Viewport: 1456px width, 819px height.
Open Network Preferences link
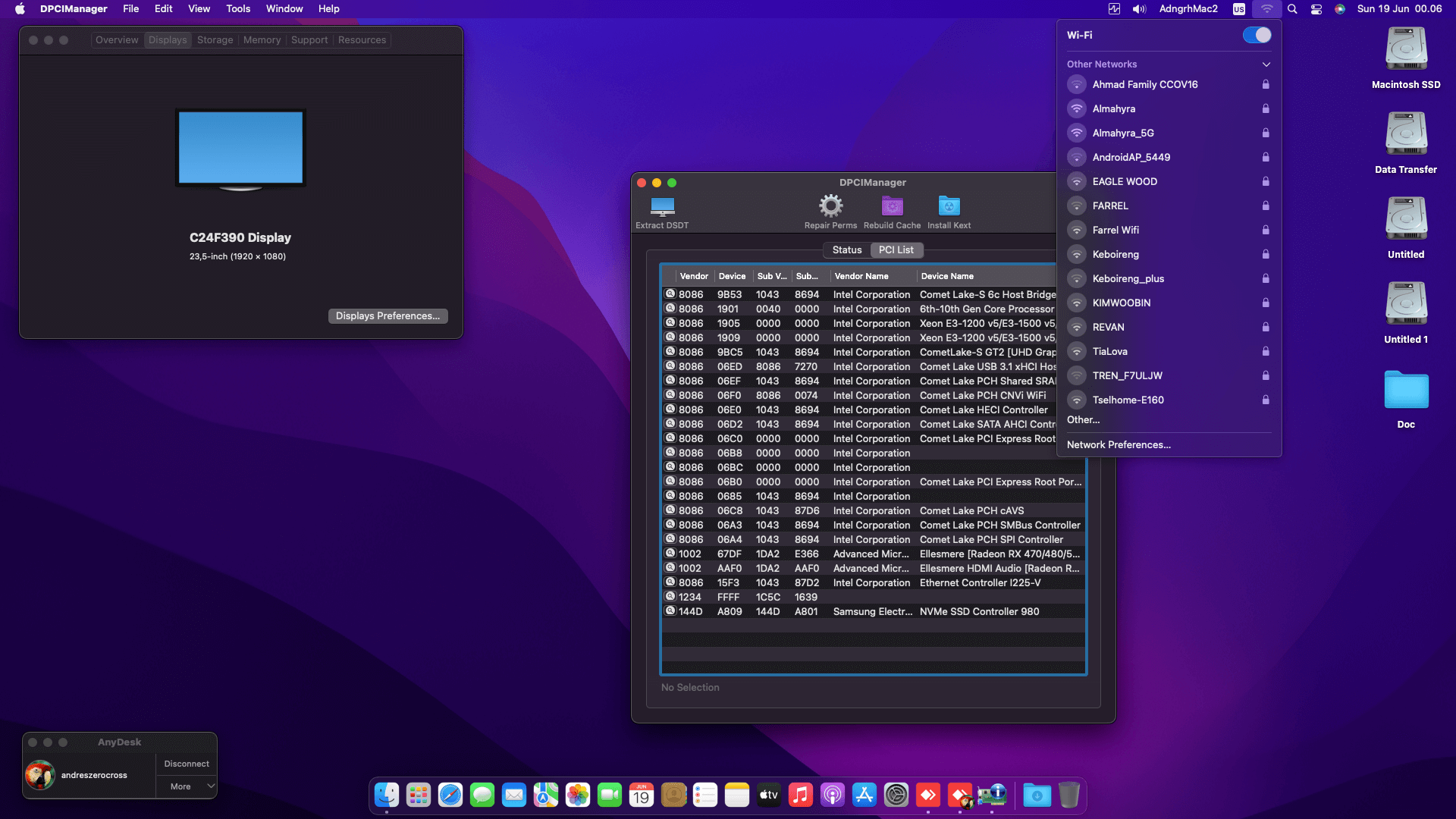tap(1119, 445)
